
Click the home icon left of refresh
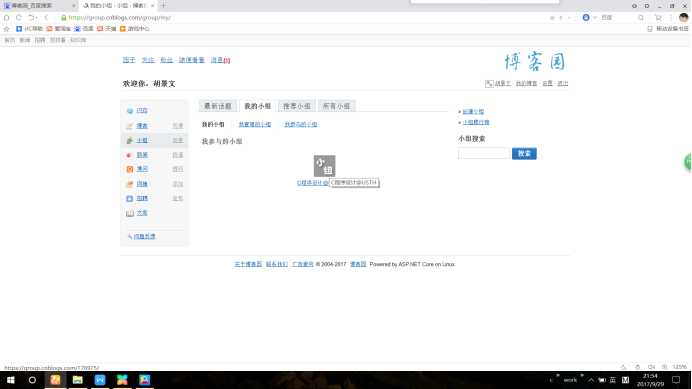click(6, 18)
